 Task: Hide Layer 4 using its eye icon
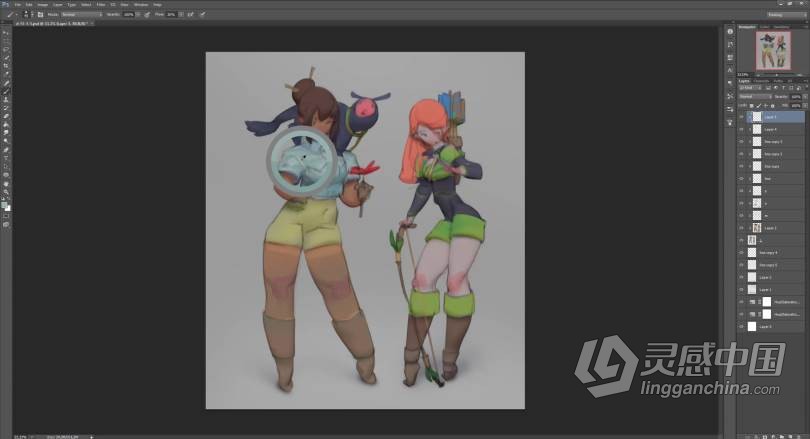pyautogui.click(x=742, y=129)
